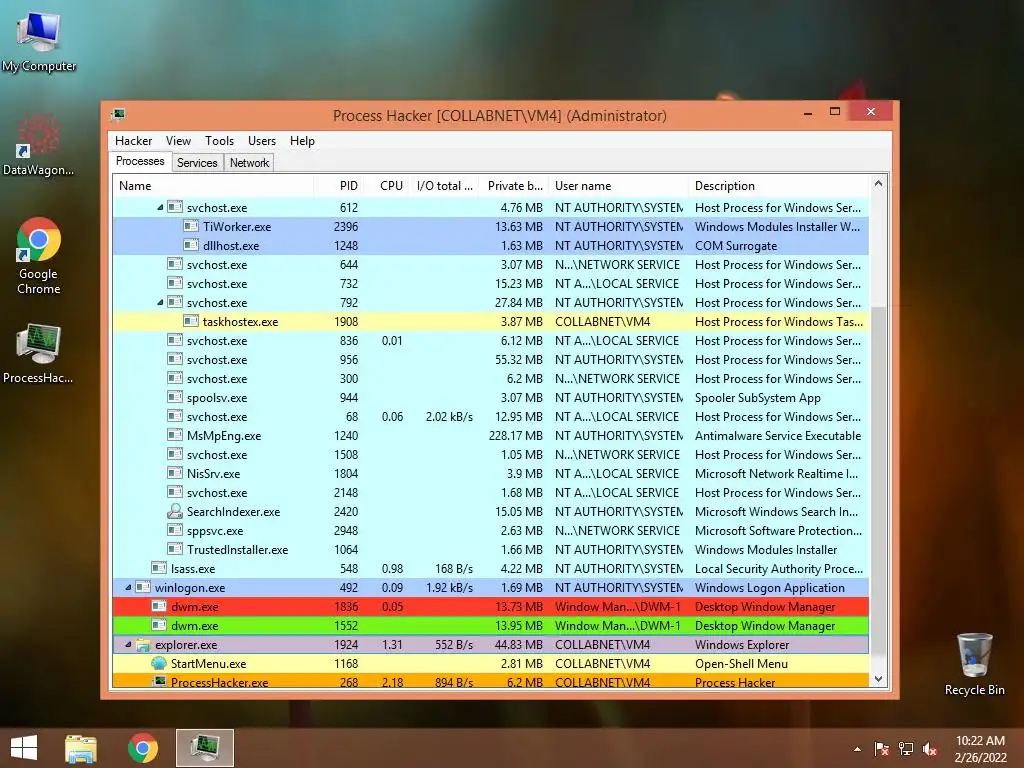This screenshot has width=1024, height=768.
Task: Click MsMpEng.exe 228.17 MB private bytes
Action: point(515,436)
